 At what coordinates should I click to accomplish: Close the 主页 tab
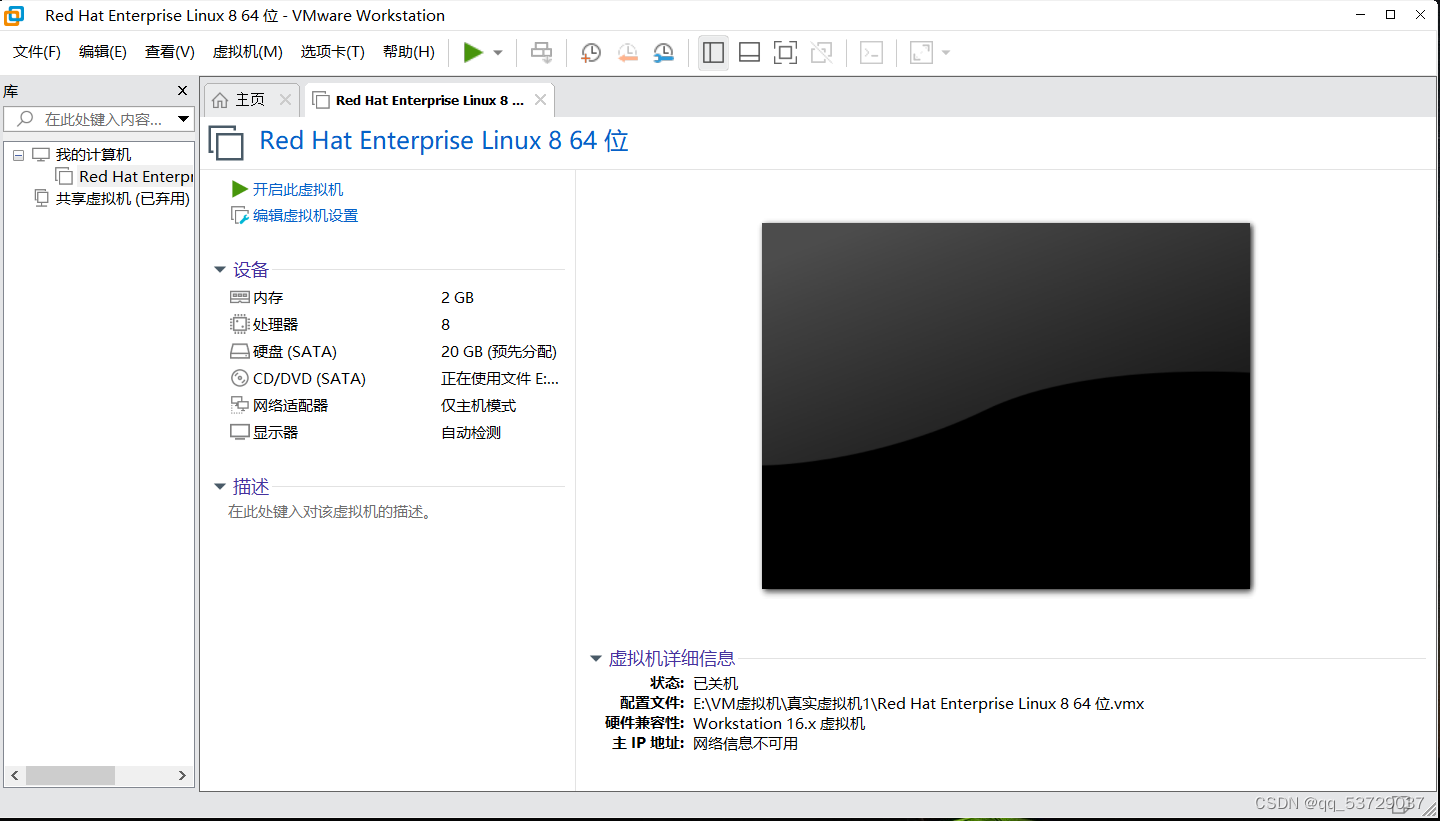pyautogui.click(x=285, y=100)
